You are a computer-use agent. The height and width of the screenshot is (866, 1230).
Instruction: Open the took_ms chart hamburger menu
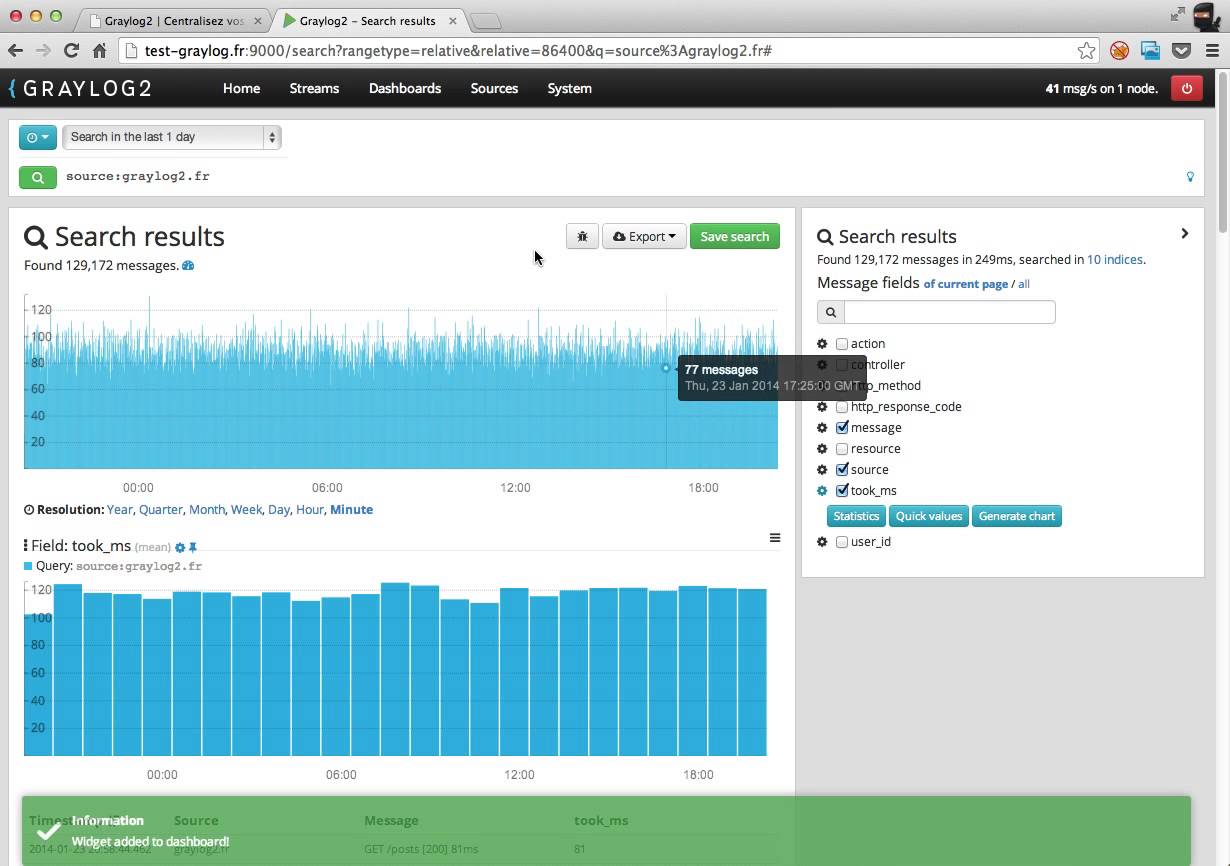[x=774, y=538]
